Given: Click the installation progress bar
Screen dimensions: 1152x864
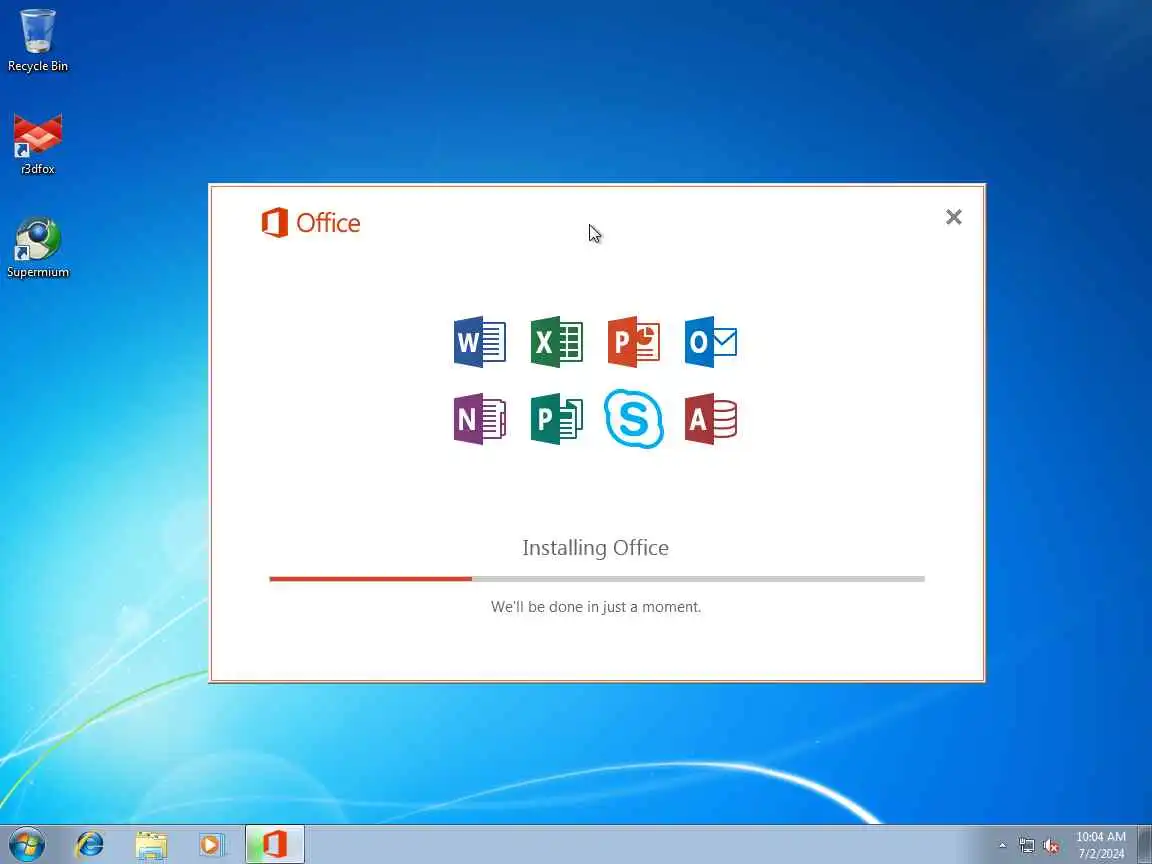Looking at the screenshot, I should [x=597, y=579].
